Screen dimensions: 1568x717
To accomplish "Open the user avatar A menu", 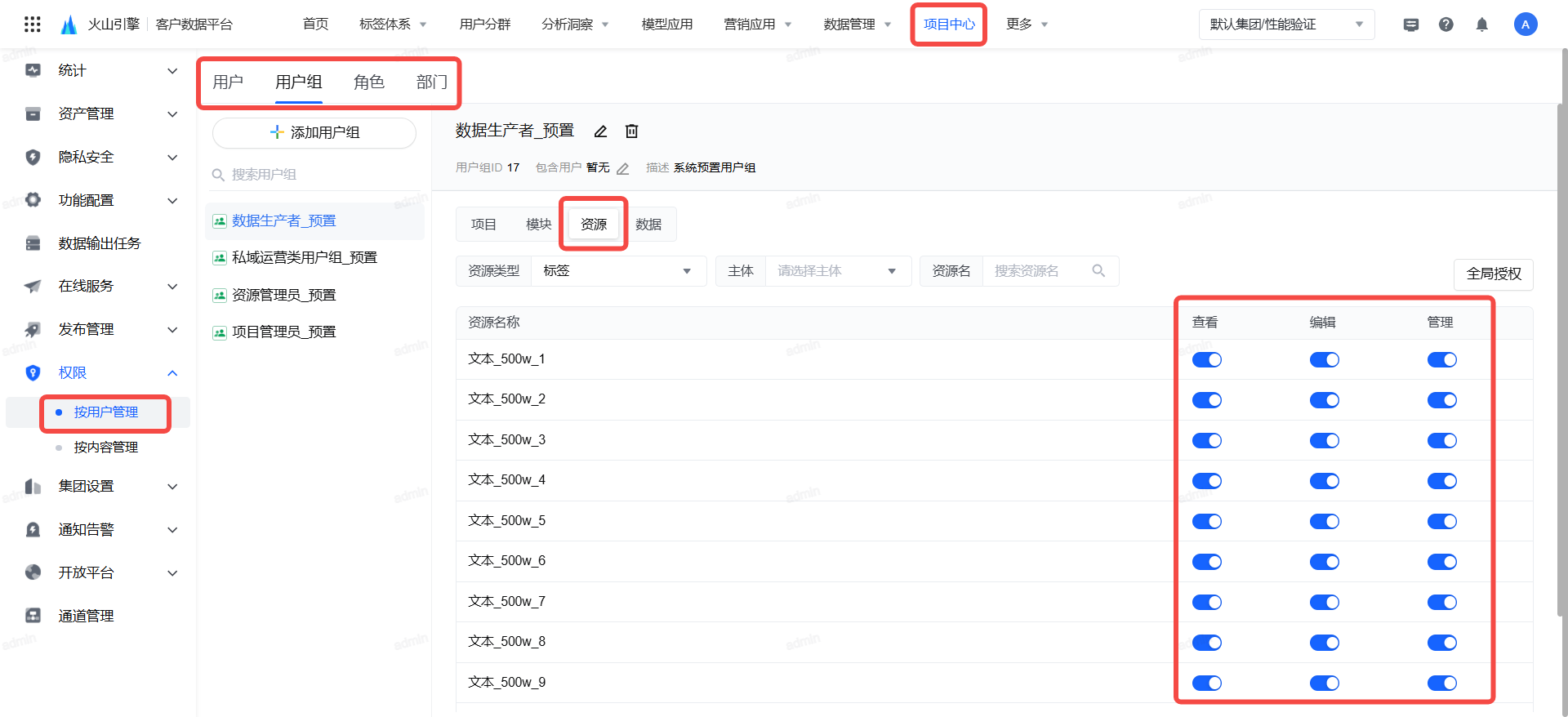I will pyautogui.click(x=1525, y=24).
